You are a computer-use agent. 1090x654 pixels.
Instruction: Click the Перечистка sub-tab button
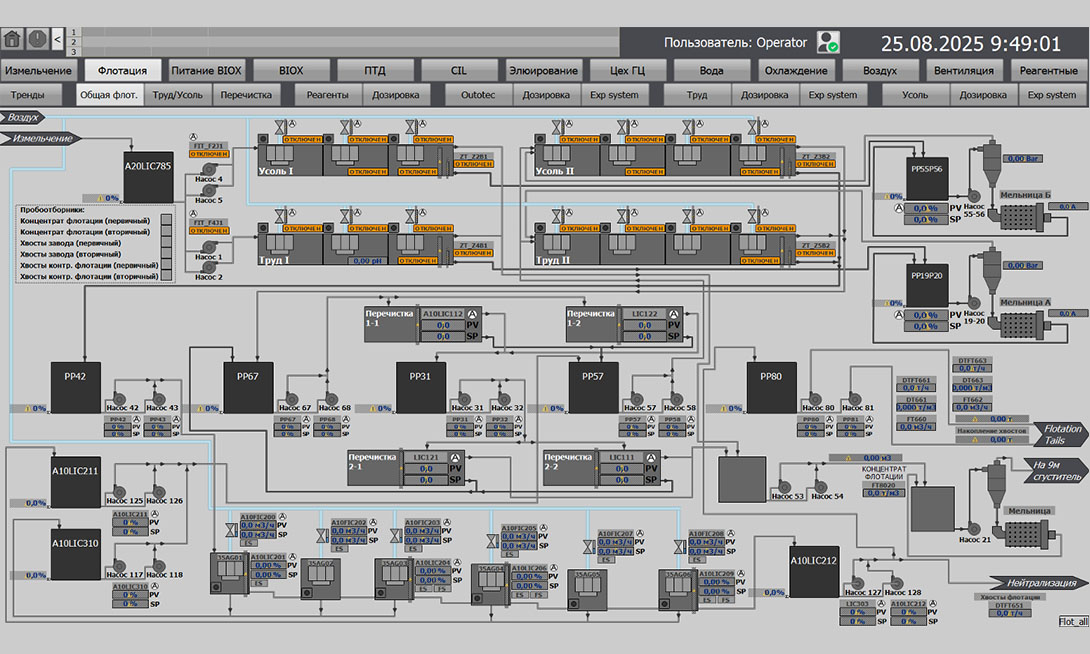tap(246, 95)
